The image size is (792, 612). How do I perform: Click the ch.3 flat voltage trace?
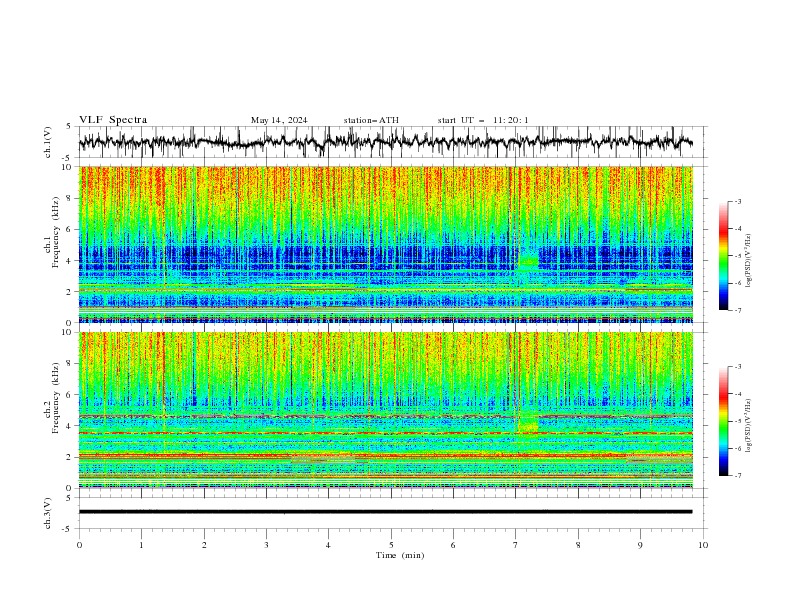point(385,512)
